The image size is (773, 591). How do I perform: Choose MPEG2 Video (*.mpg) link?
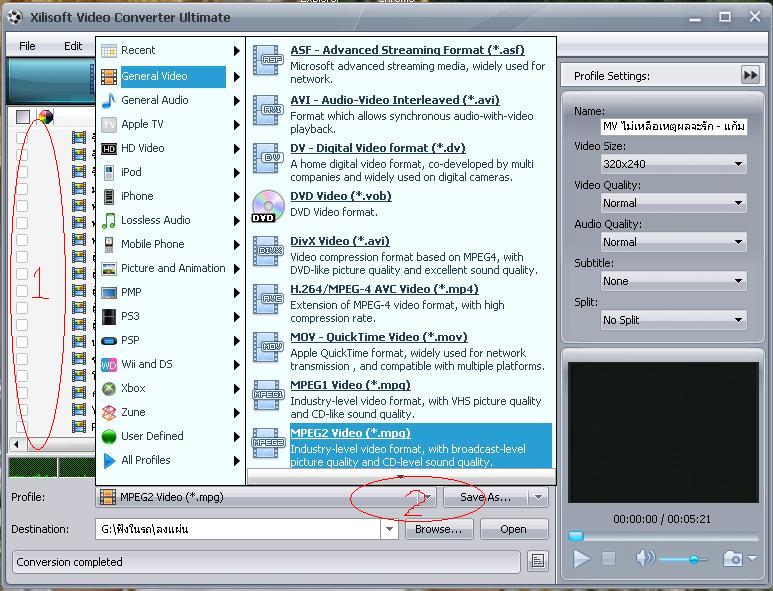click(350, 433)
